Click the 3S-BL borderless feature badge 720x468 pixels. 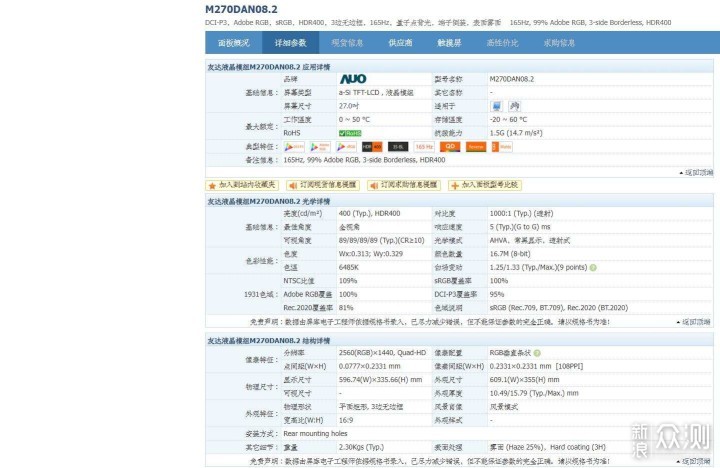click(398, 147)
